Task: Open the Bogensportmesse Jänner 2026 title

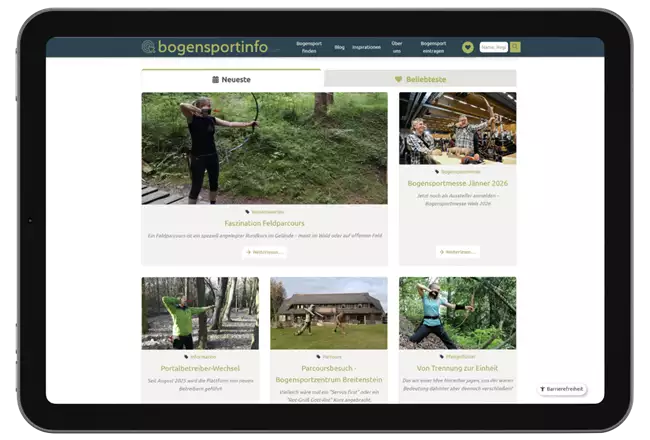Action: (458, 183)
